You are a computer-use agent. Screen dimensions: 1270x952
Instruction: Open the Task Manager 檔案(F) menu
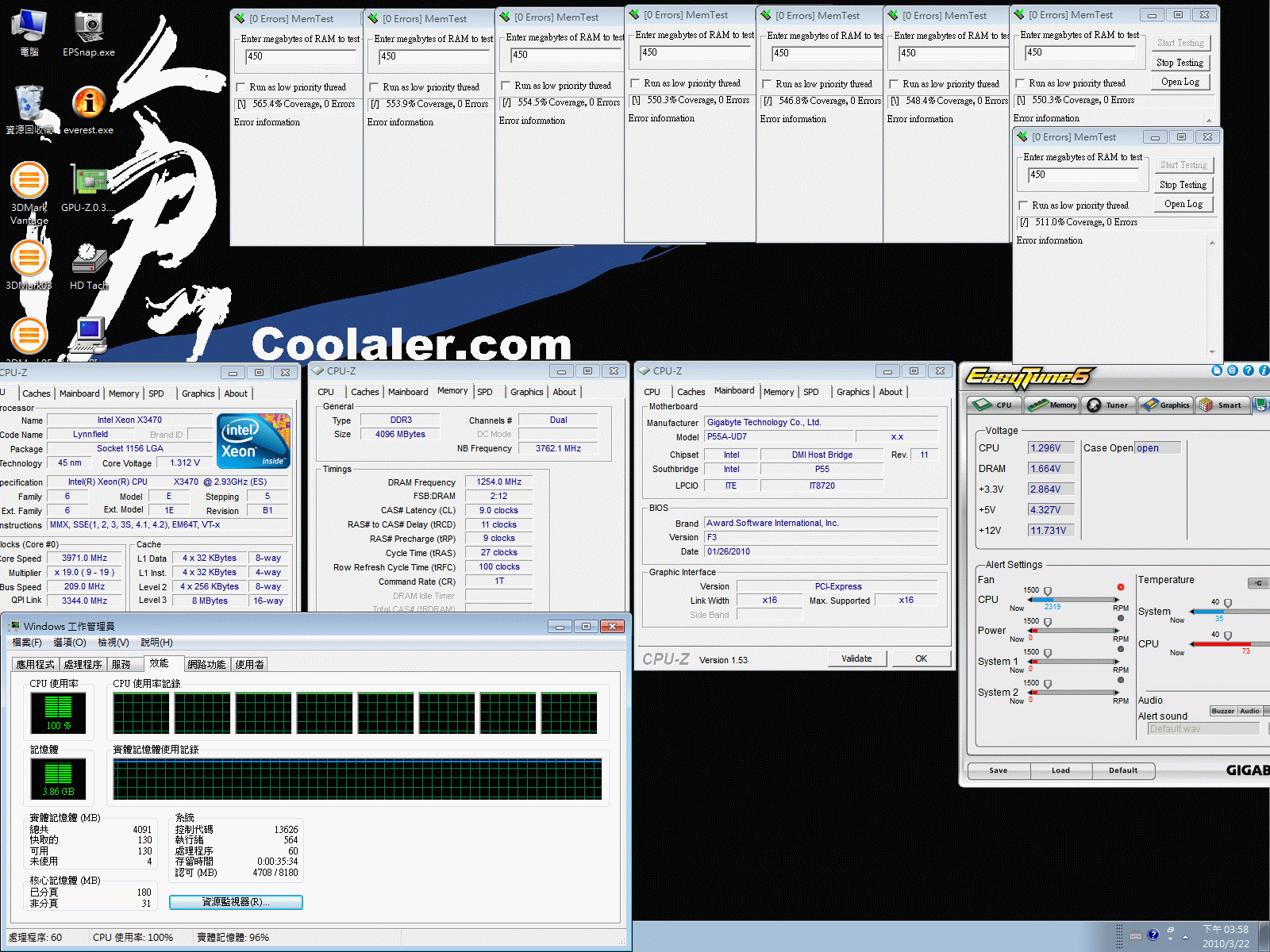(27, 643)
